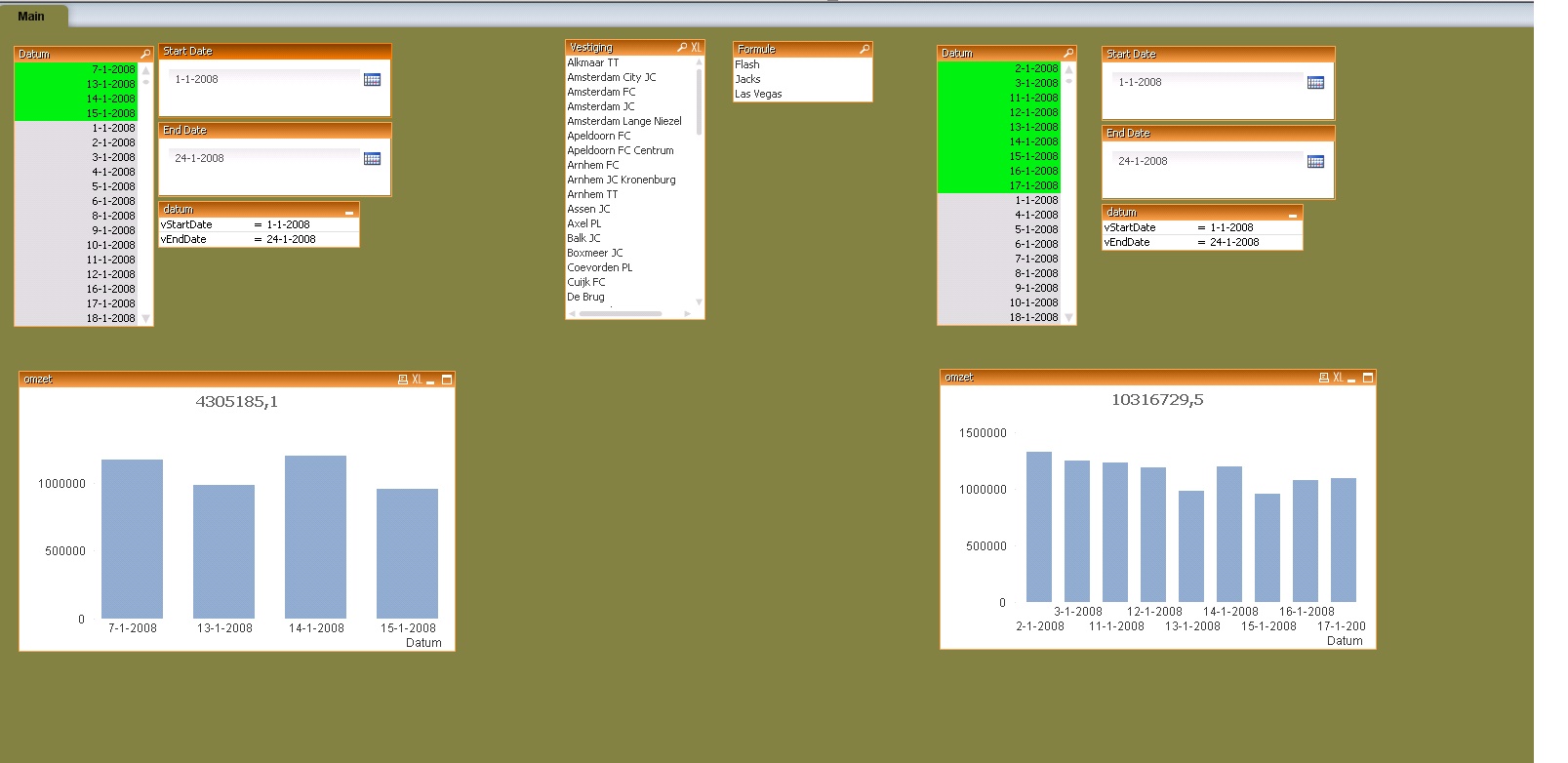Select gray 12-1-2008 in left Datum list
Image resolution: width=1568 pixels, height=763 pixels.
(x=76, y=274)
